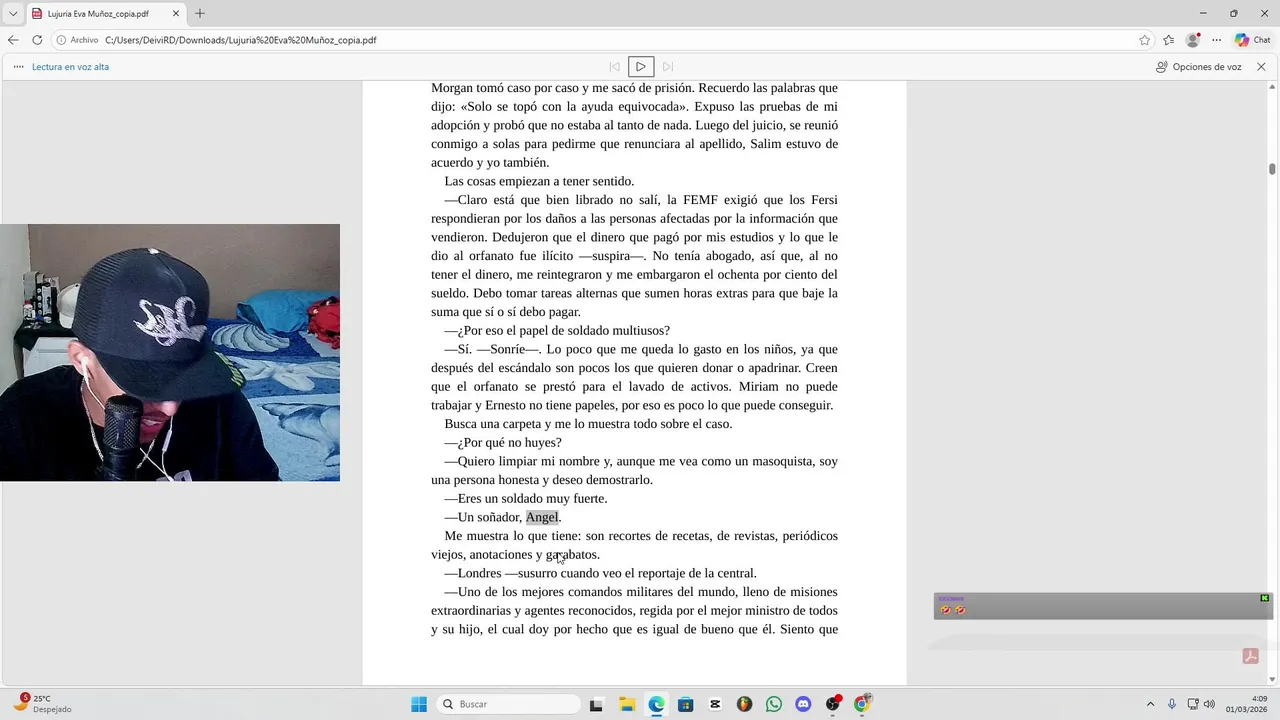Open Microsoft Store from the taskbar
This screenshot has height=720, width=1280.
click(x=685, y=704)
